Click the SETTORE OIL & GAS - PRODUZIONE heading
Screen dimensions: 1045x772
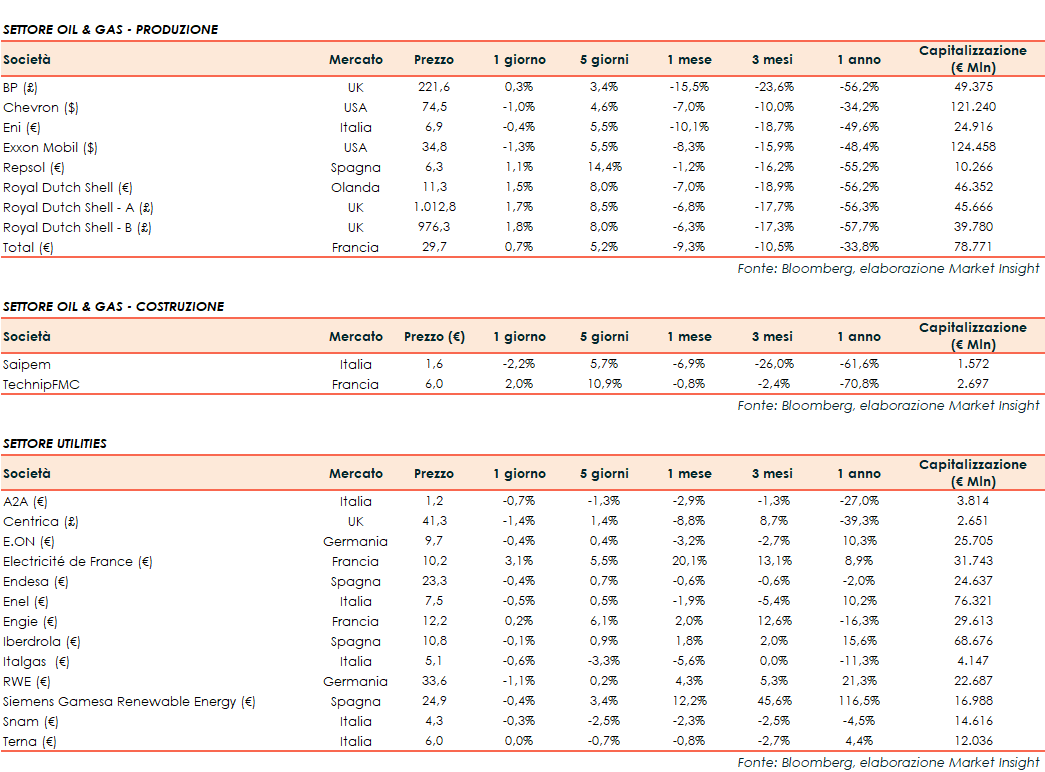pos(110,30)
